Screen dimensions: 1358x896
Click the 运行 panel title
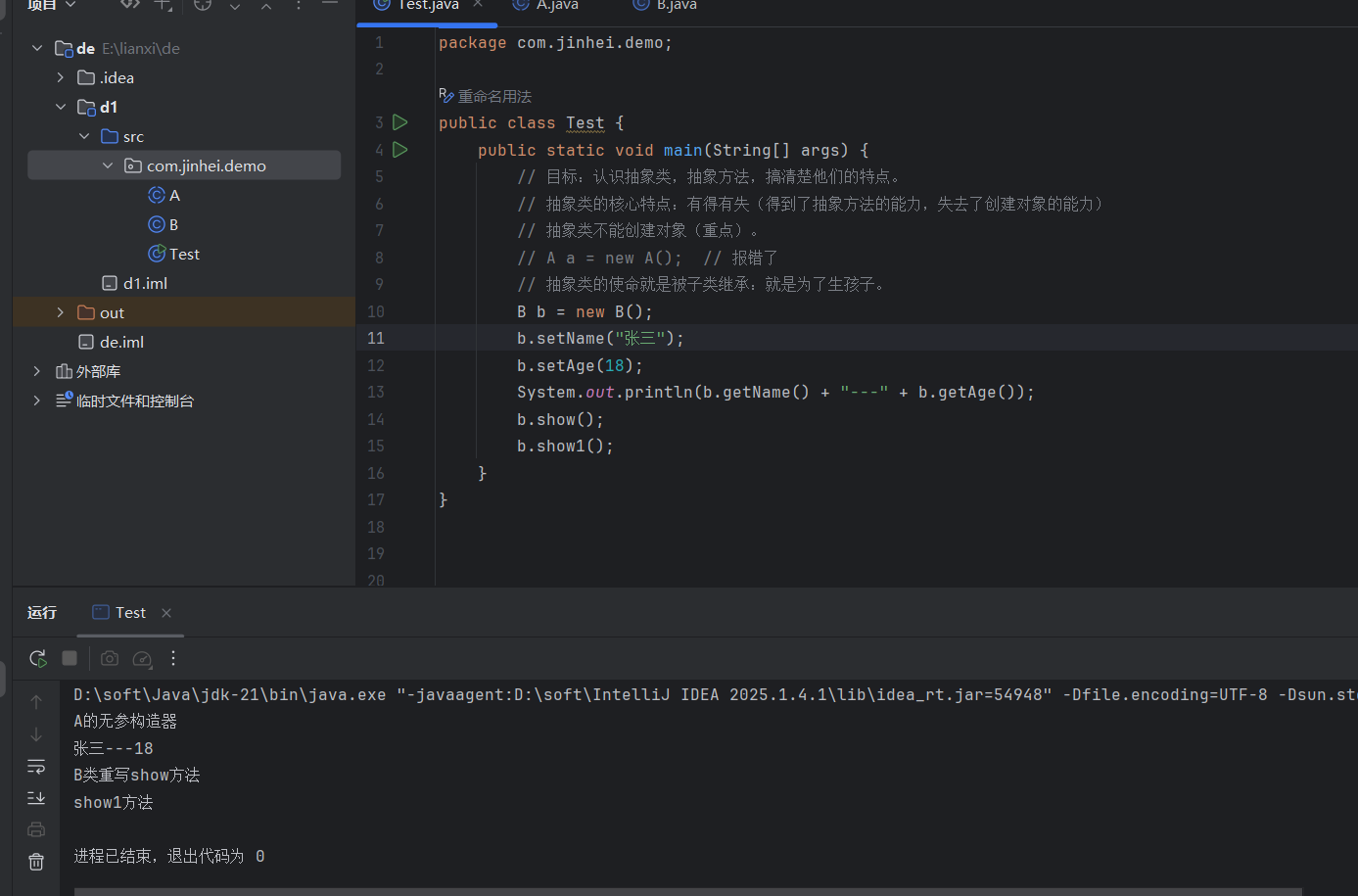pos(42,613)
